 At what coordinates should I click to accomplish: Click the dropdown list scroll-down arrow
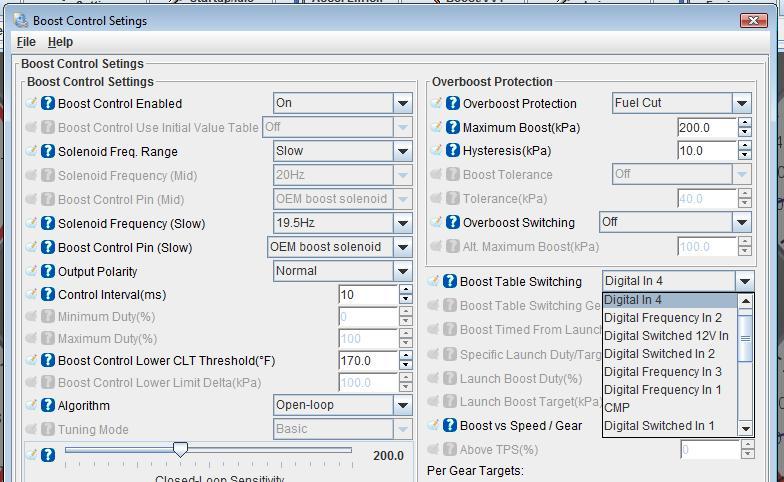tap(745, 428)
